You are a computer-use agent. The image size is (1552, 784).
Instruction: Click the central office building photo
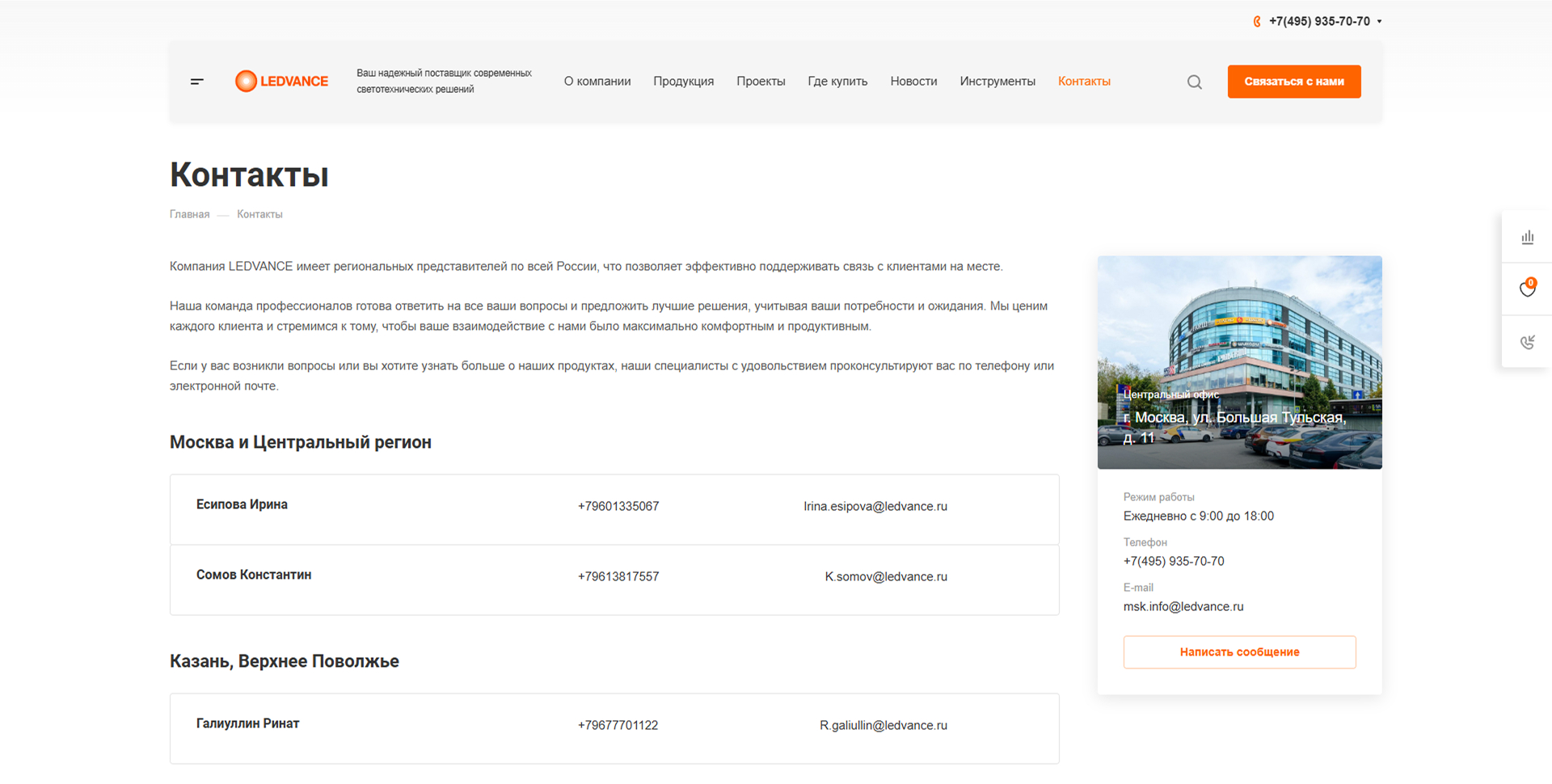click(x=1239, y=362)
